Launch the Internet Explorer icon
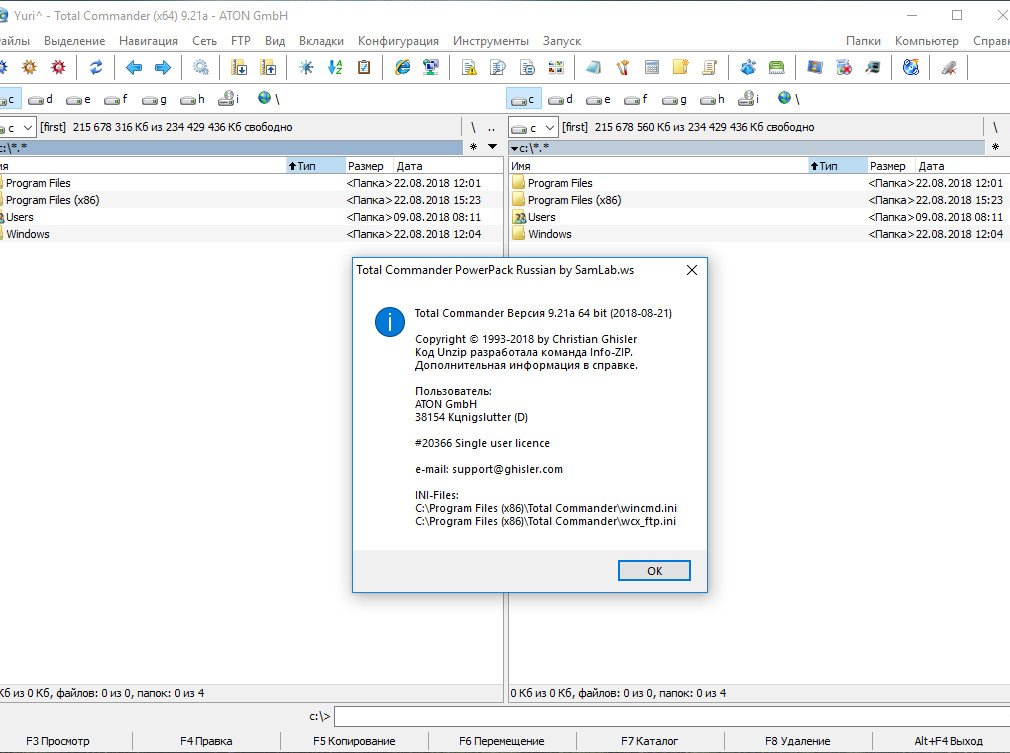 (x=403, y=67)
